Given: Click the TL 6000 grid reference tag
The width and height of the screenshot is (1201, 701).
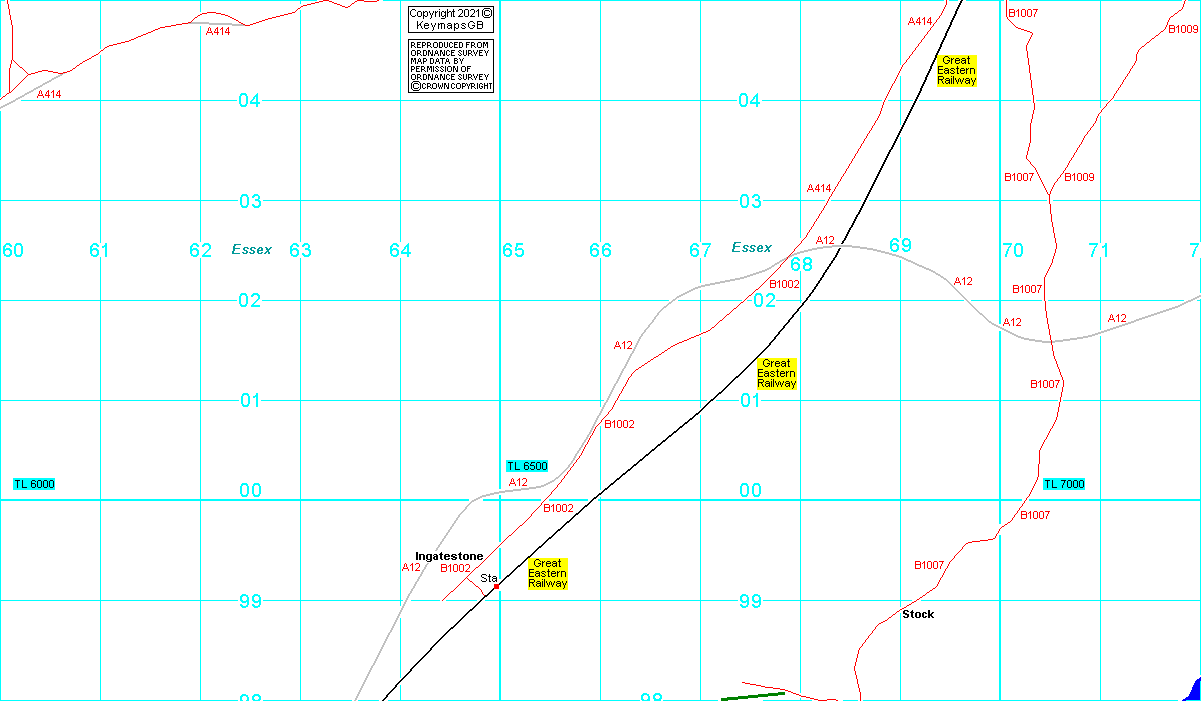Looking at the screenshot, I should click(34, 484).
